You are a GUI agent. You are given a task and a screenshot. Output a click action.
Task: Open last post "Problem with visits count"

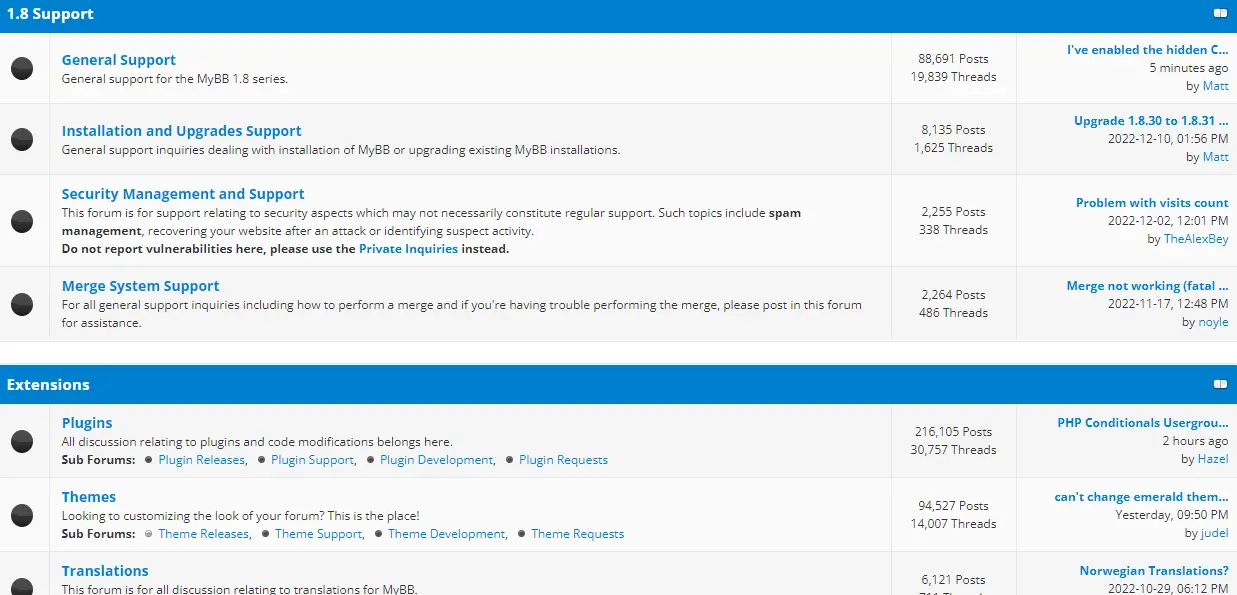pyautogui.click(x=1152, y=203)
